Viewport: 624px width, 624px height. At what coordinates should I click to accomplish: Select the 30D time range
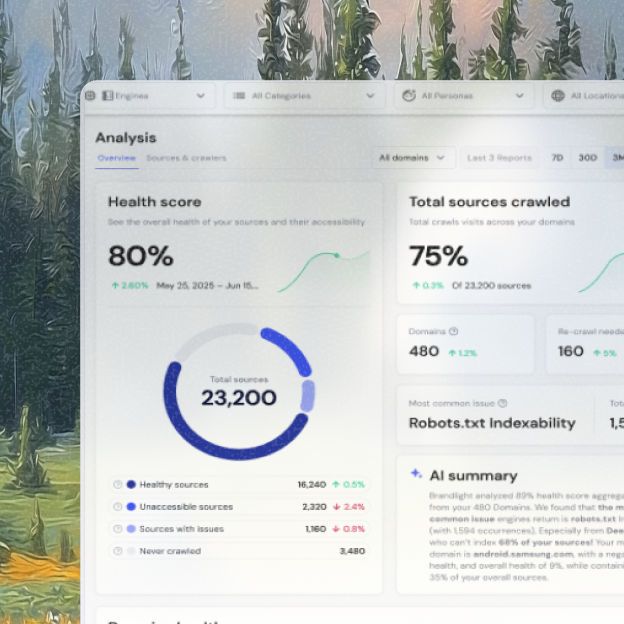point(587,158)
